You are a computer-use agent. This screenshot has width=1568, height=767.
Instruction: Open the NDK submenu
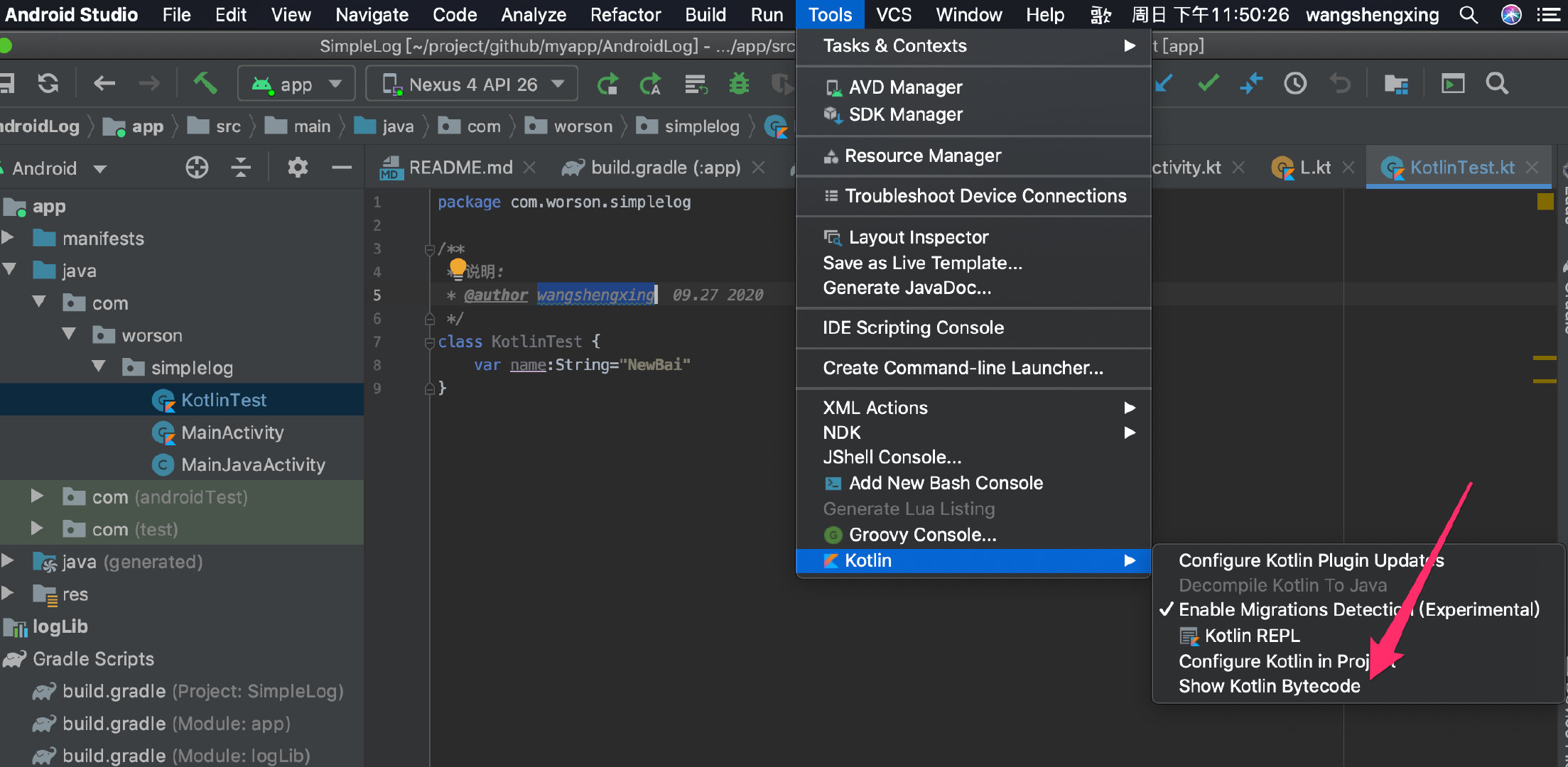click(x=973, y=433)
